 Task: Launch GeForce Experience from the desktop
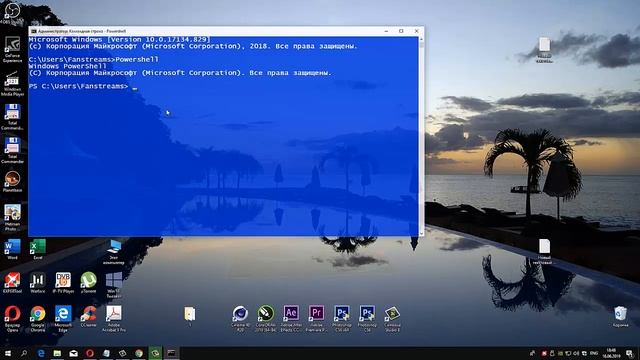[12, 49]
